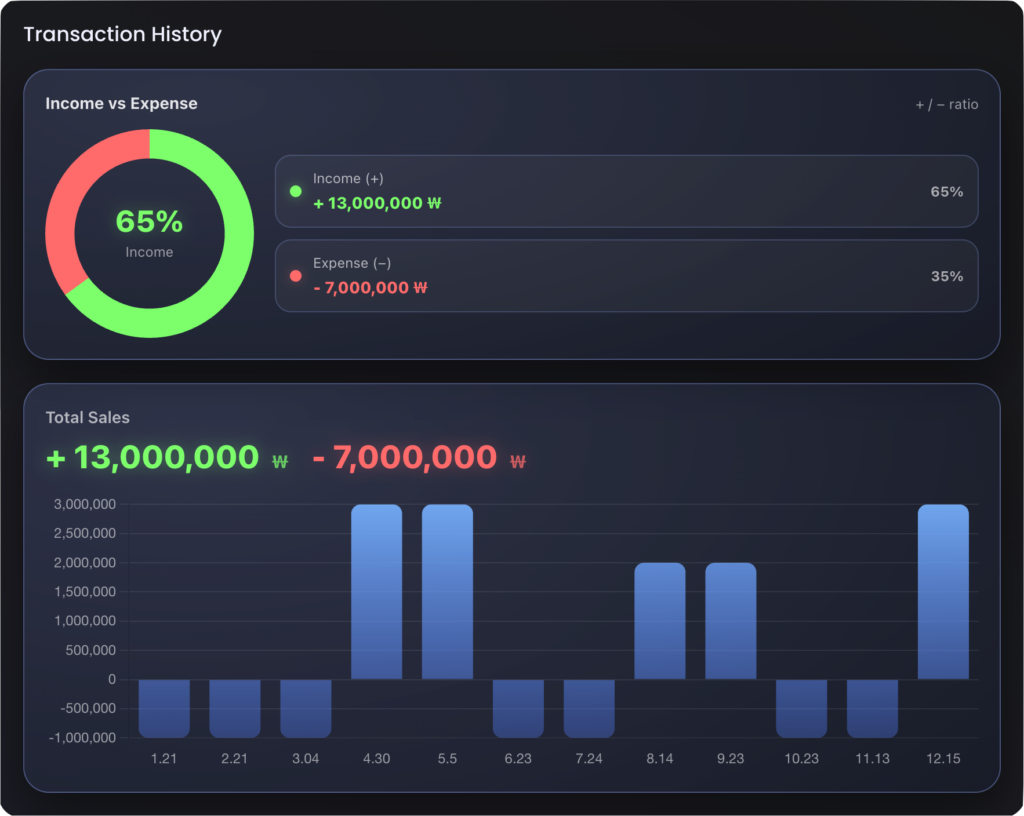Click the 9.23 sales bar
Viewport: 1024px width, 816px height.
pos(731,621)
